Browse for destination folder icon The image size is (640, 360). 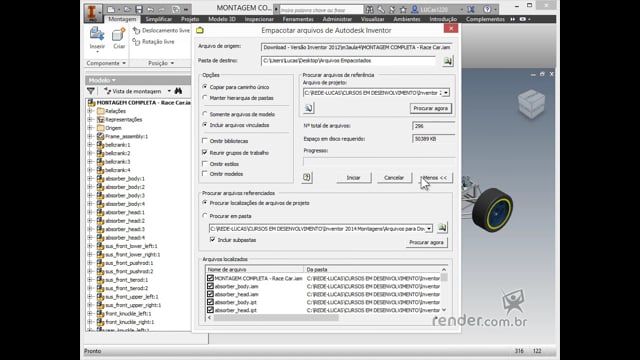(447, 61)
